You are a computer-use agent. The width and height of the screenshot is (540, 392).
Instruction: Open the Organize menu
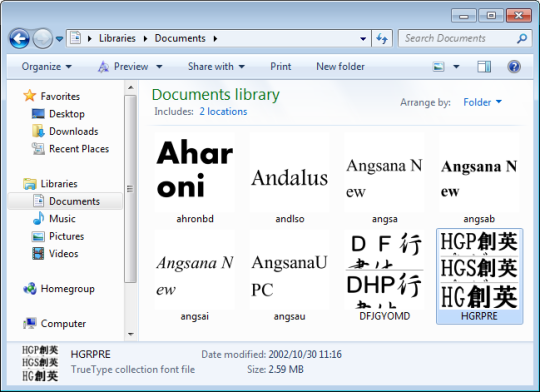[46, 66]
